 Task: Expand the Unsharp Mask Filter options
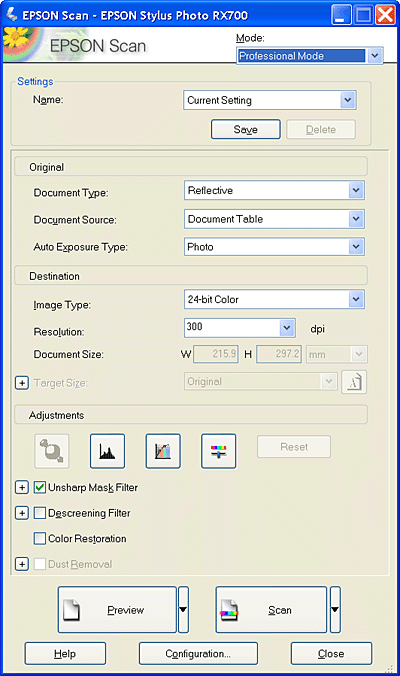tap(22, 487)
